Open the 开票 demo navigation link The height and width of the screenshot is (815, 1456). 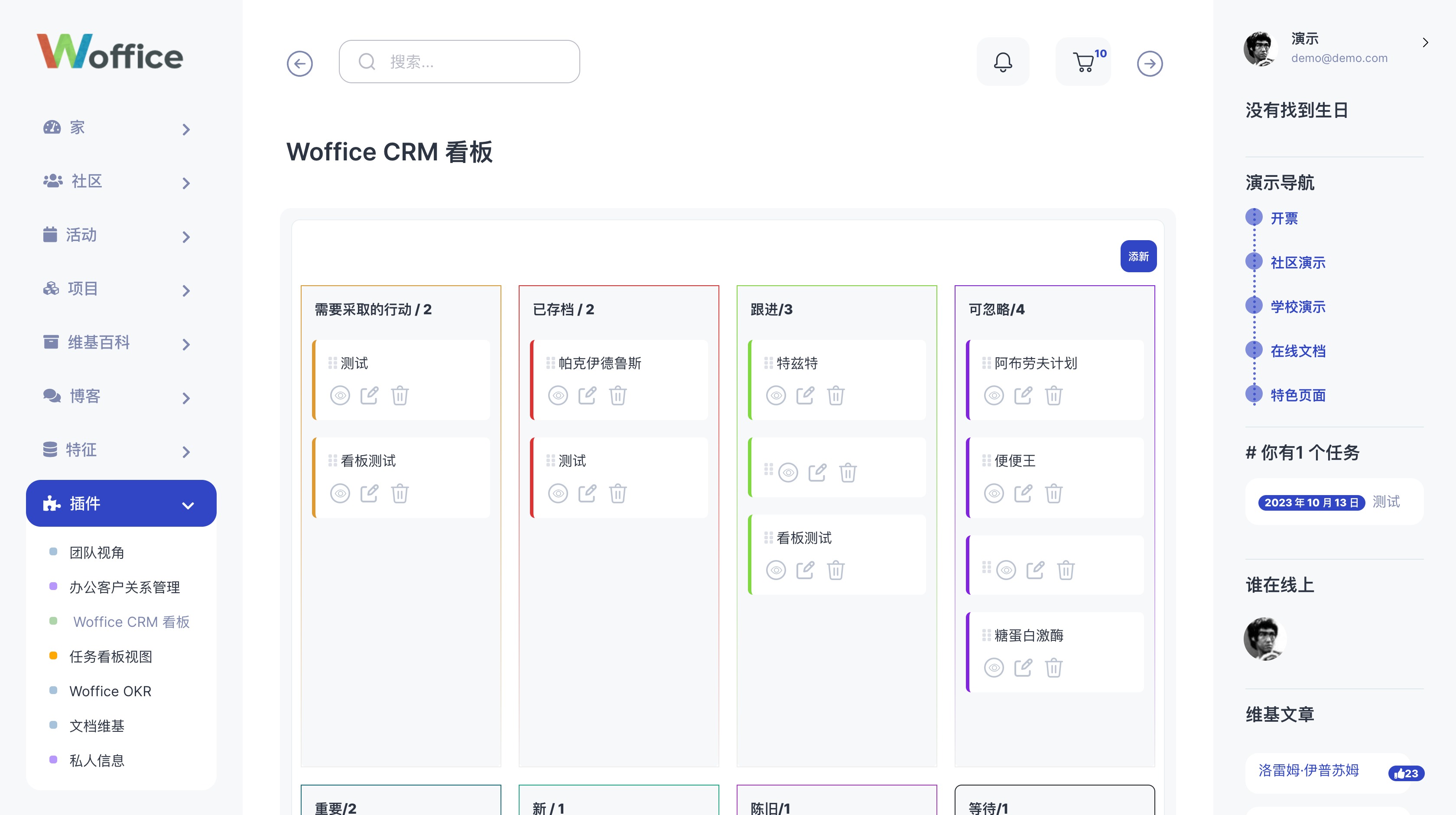coord(1284,218)
